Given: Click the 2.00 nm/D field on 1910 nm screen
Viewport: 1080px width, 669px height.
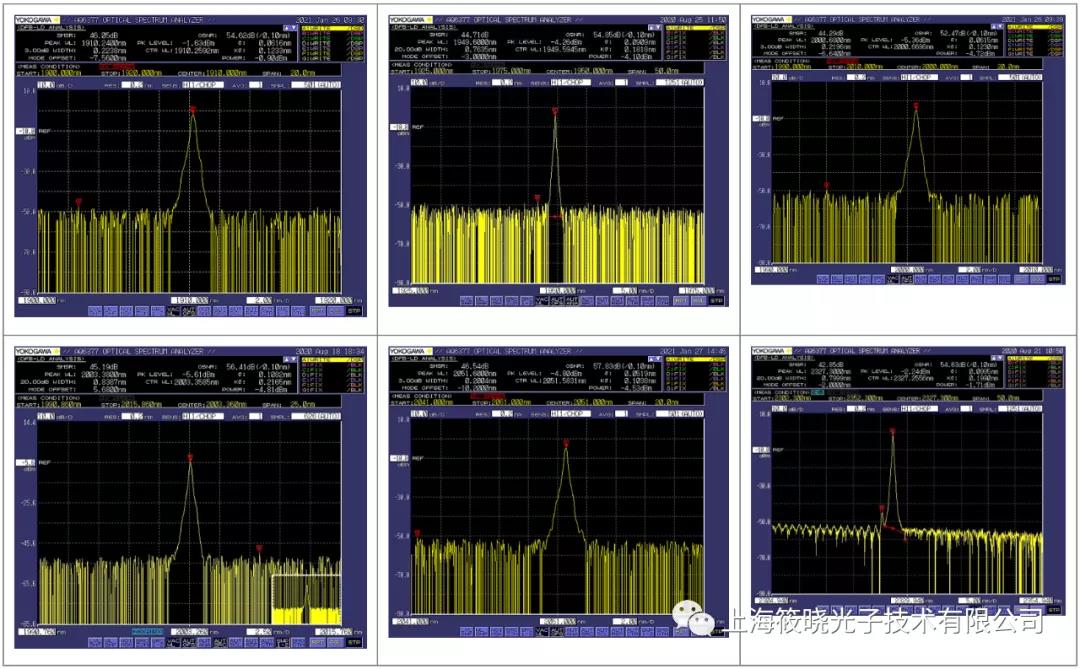Looking at the screenshot, I should 261,300.
